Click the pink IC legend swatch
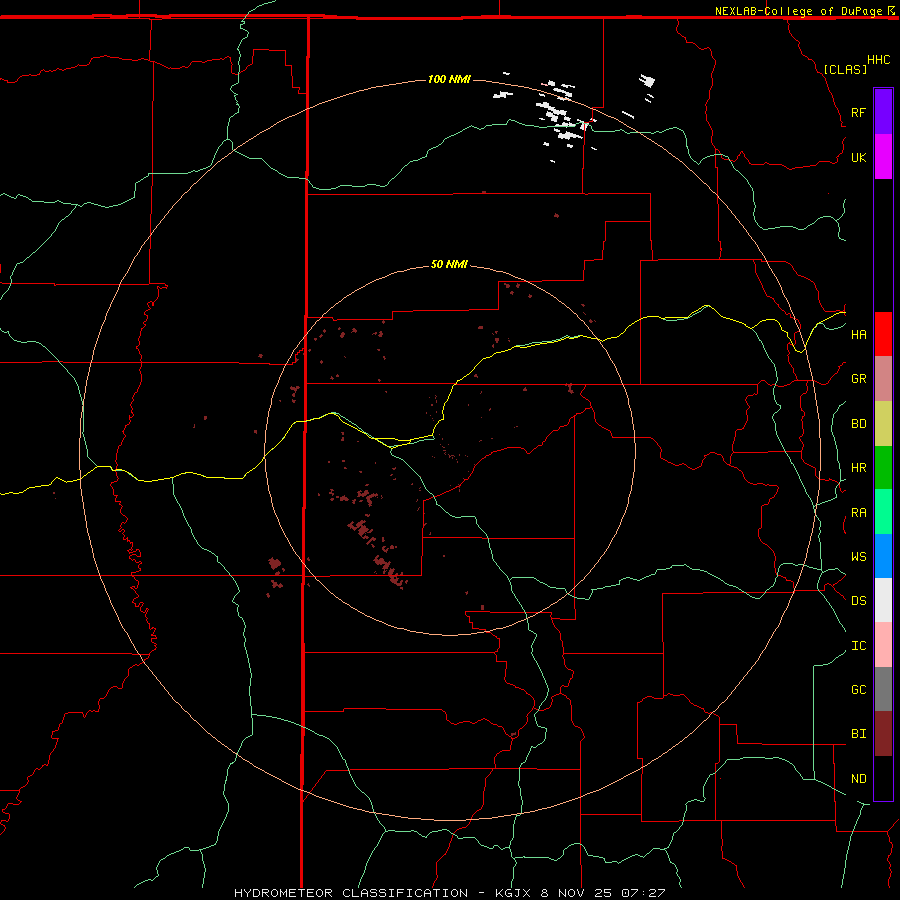 point(883,645)
